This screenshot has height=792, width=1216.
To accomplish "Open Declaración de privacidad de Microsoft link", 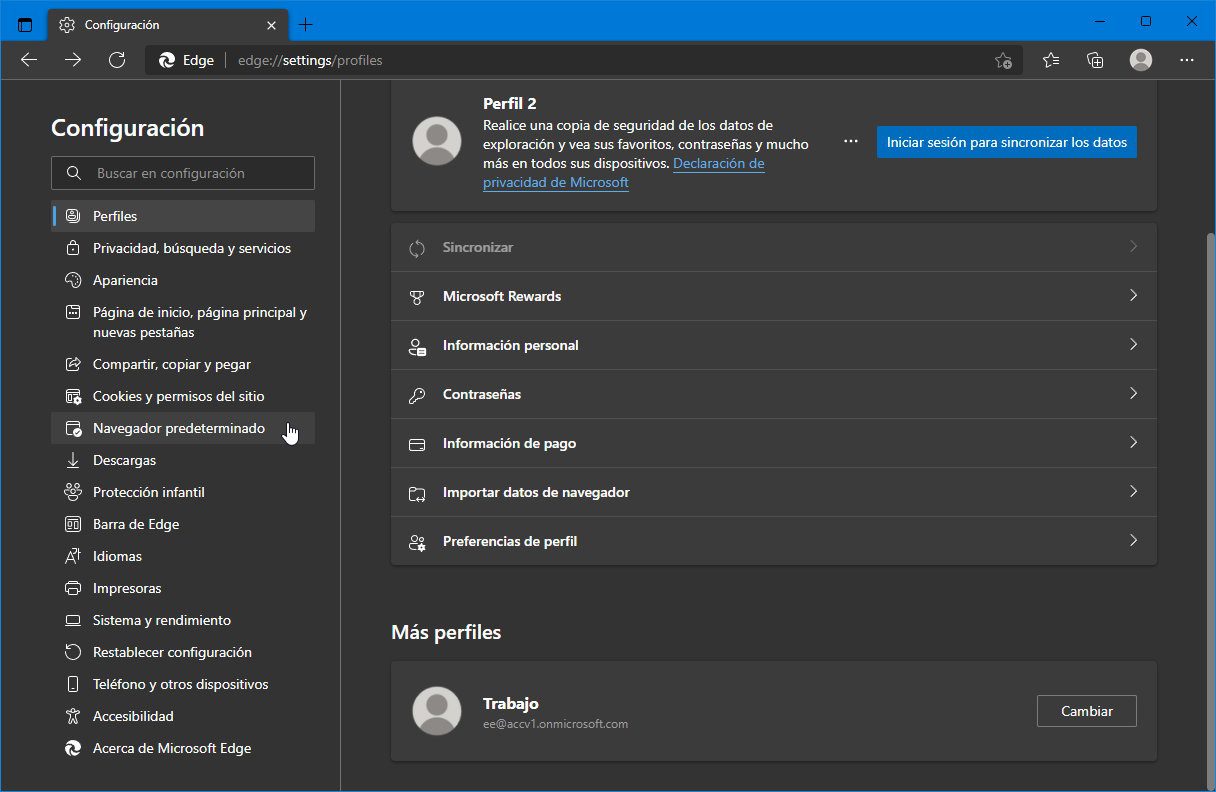I will [x=624, y=173].
